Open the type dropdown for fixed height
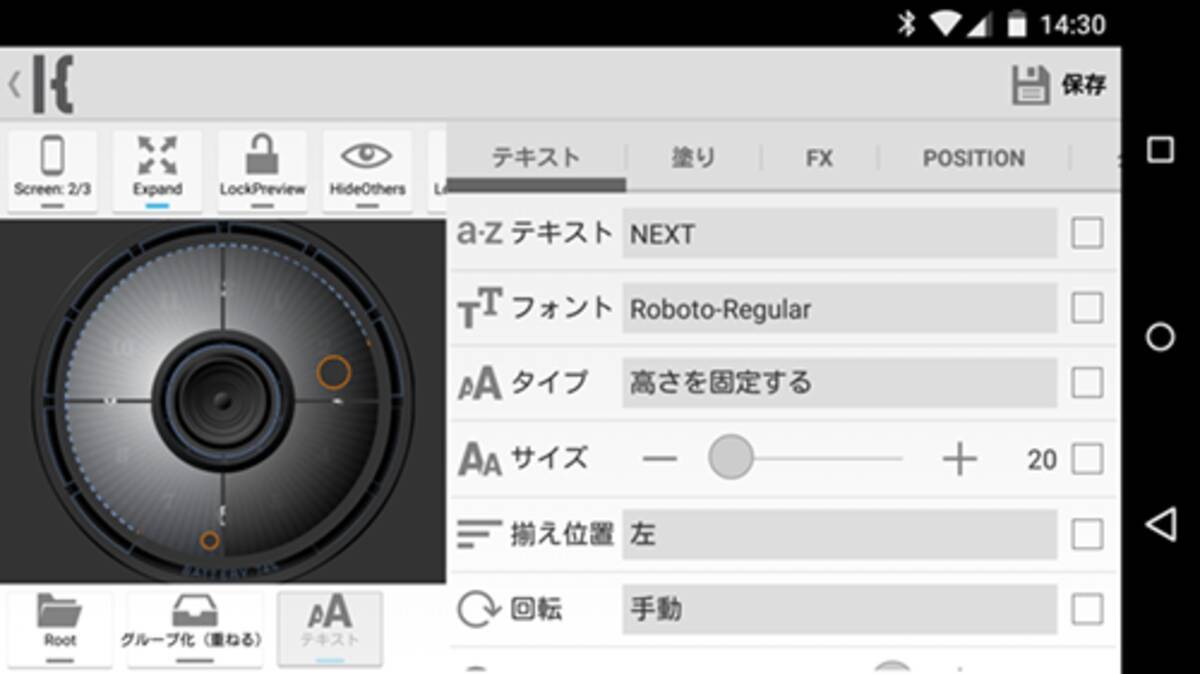The width and height of the screenshot is (1200, 674). (x=838, y=383)
